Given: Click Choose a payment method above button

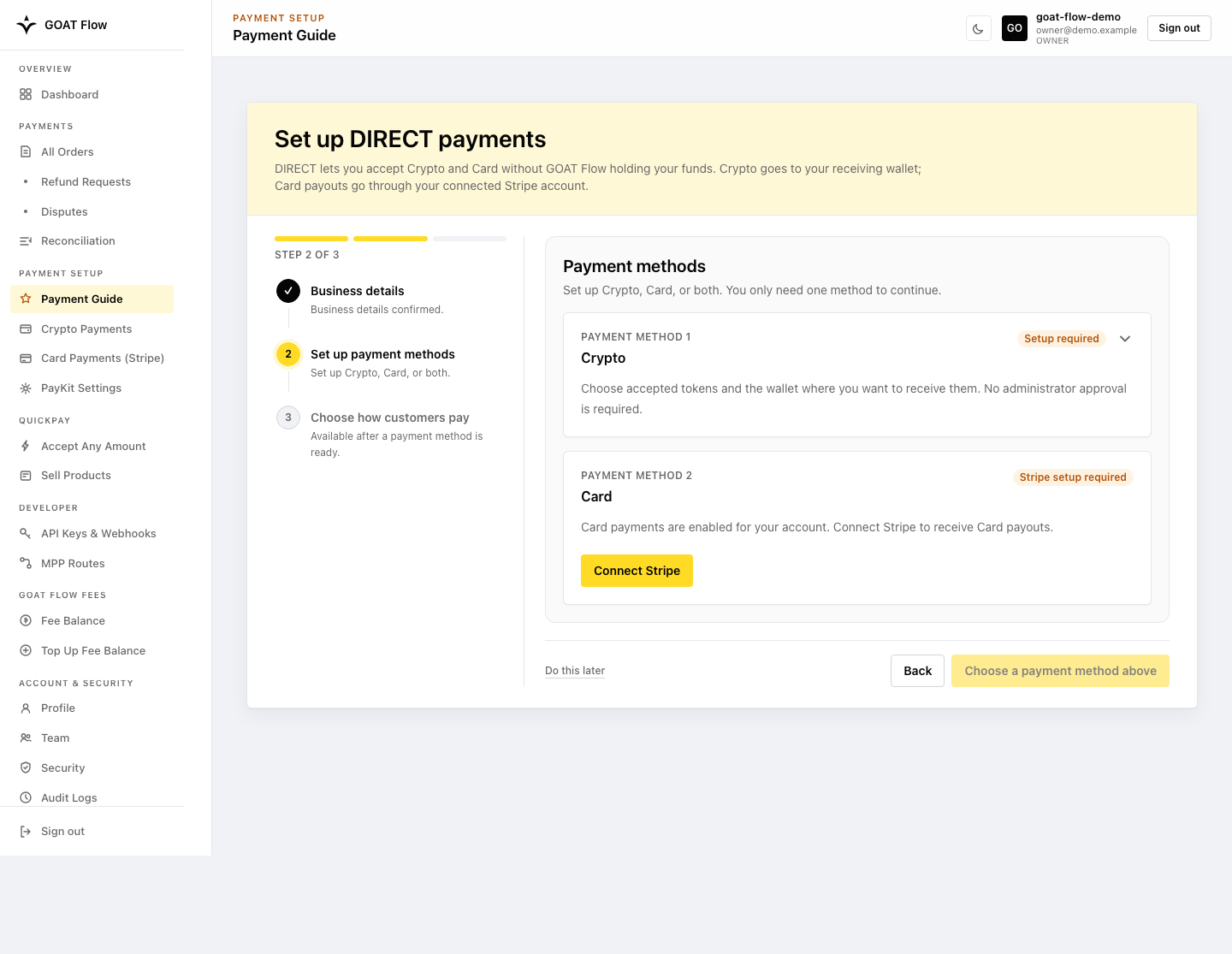Looking at the screenshot, I should 1060,671.
